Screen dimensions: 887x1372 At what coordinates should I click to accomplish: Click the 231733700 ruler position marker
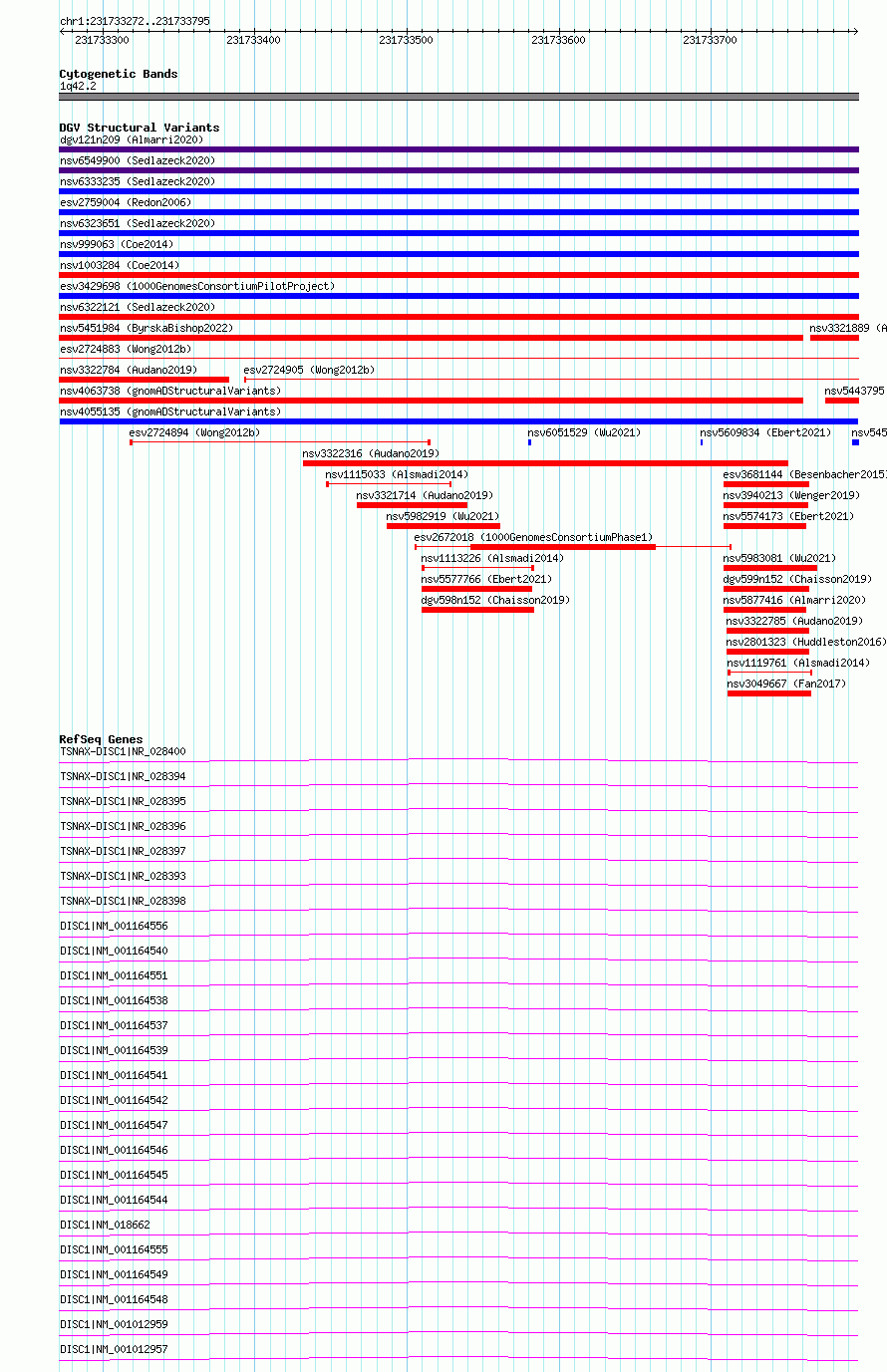(x=710, y=40)
